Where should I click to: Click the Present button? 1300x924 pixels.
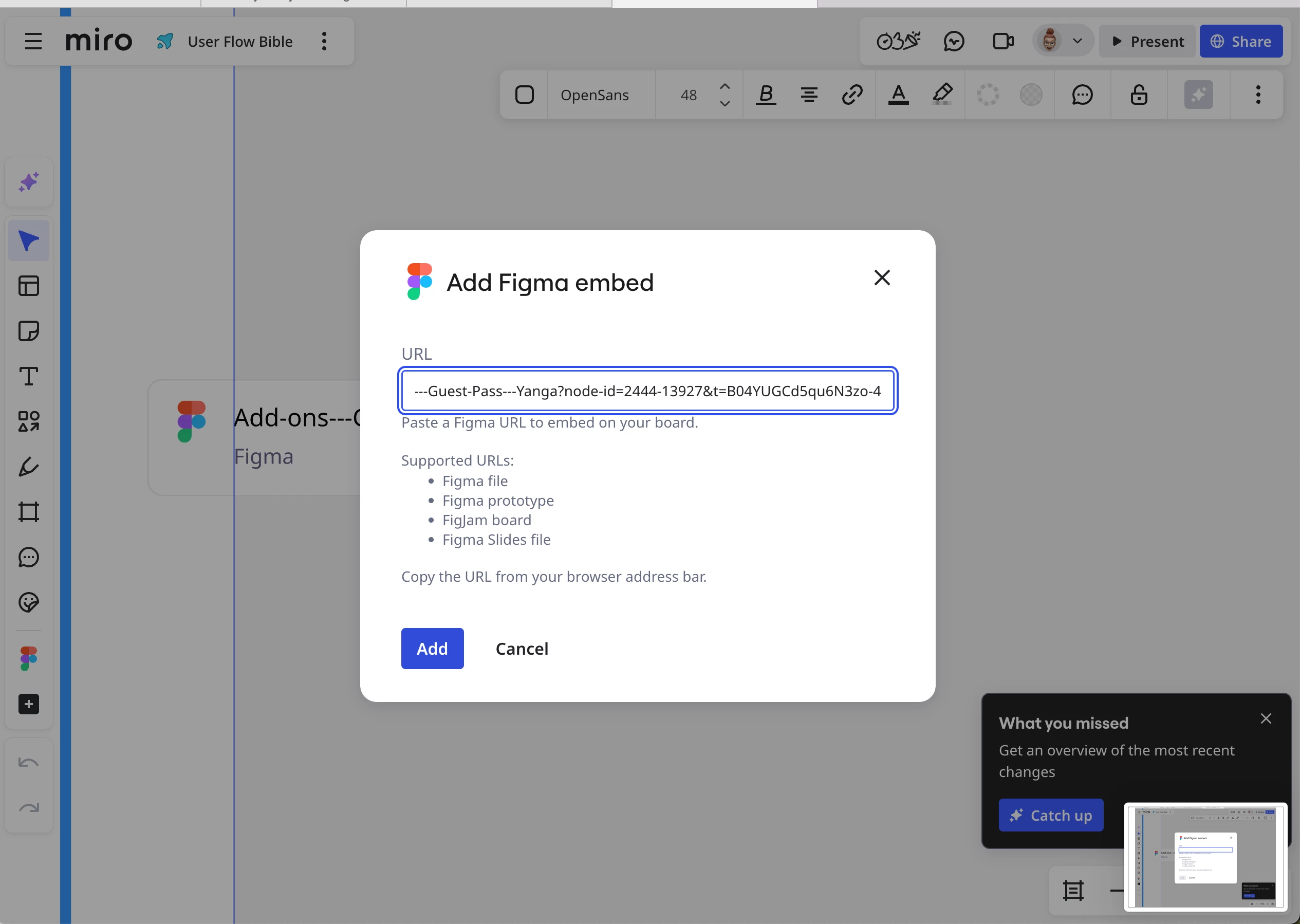pos(1147,42)
